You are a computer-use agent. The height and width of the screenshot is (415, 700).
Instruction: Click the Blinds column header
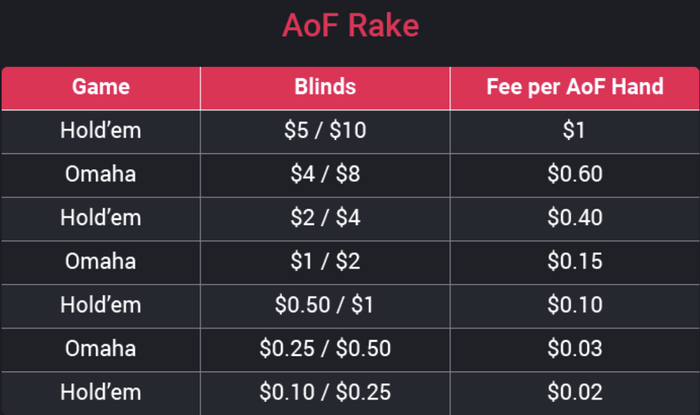point(325,87)
